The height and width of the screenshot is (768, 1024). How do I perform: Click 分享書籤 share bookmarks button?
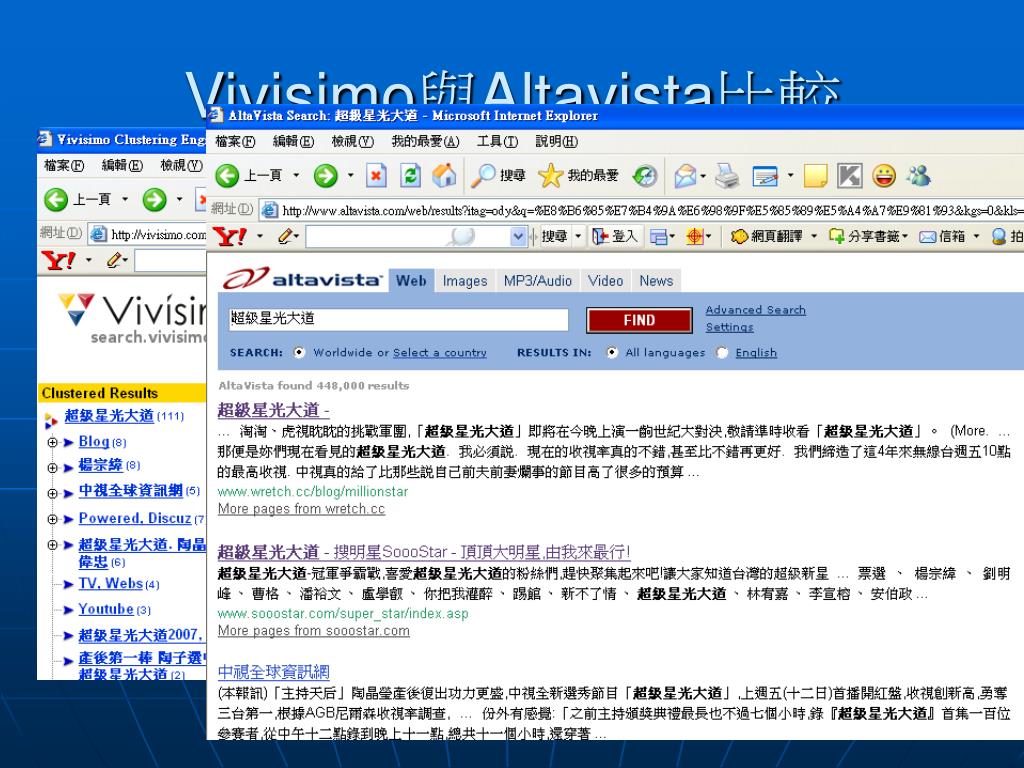tap(864, 236)
